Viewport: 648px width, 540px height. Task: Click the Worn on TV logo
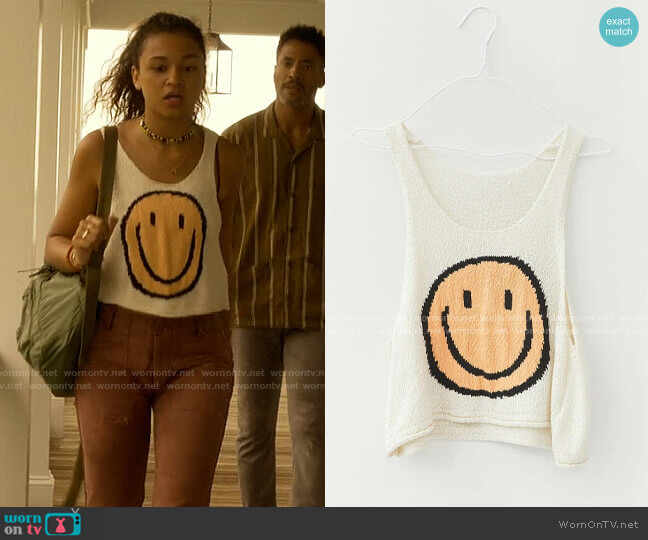pyautogui.click(x=43, y=523)
